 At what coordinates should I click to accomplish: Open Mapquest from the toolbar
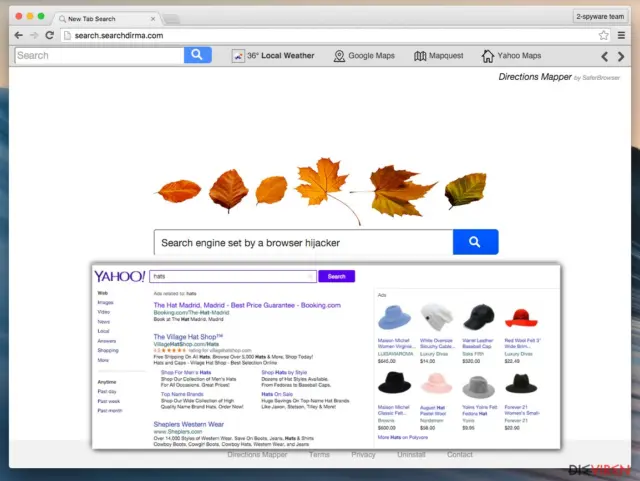(438, 56)
